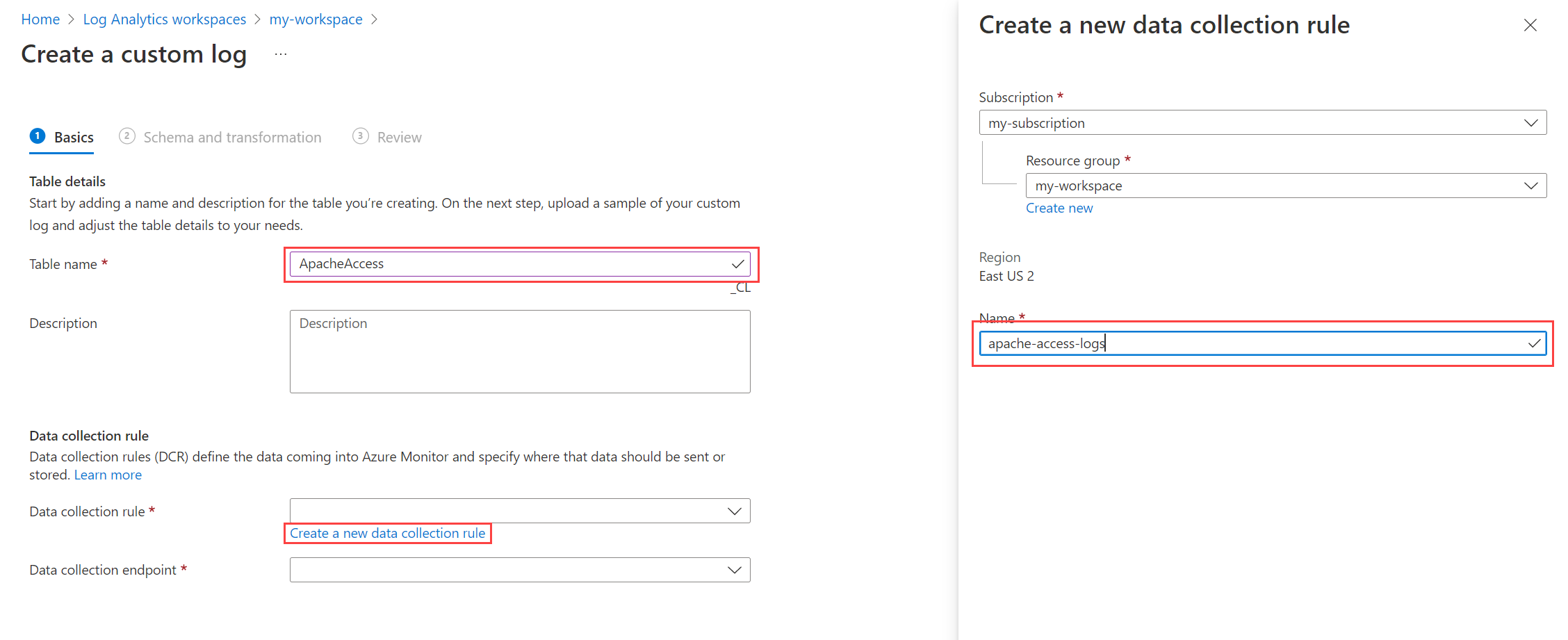
Task: Close the new data collection rule panel
Action: 1530,26
